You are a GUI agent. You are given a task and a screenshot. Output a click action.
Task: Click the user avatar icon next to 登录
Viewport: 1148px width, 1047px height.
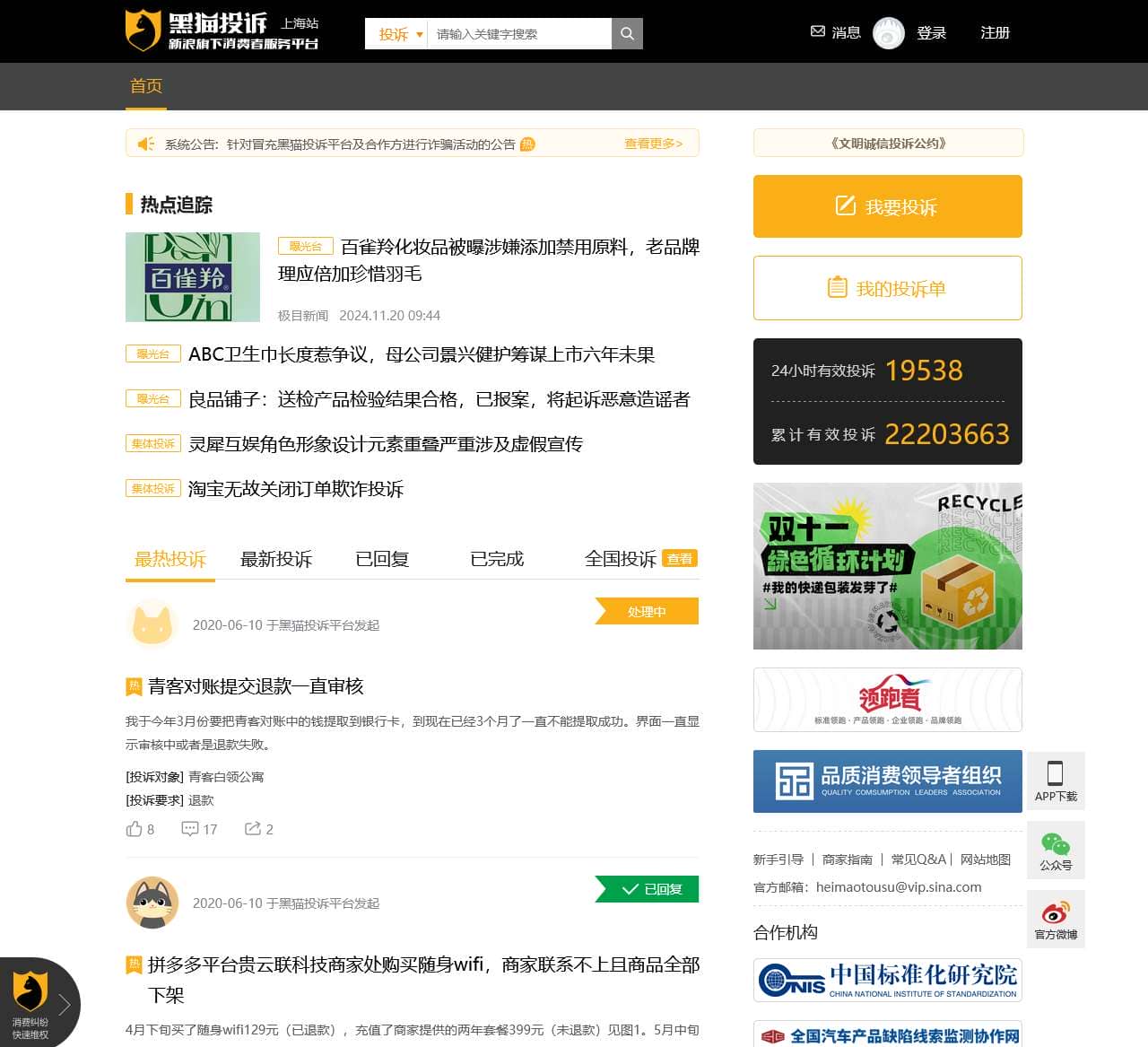[x=888, y=33]
